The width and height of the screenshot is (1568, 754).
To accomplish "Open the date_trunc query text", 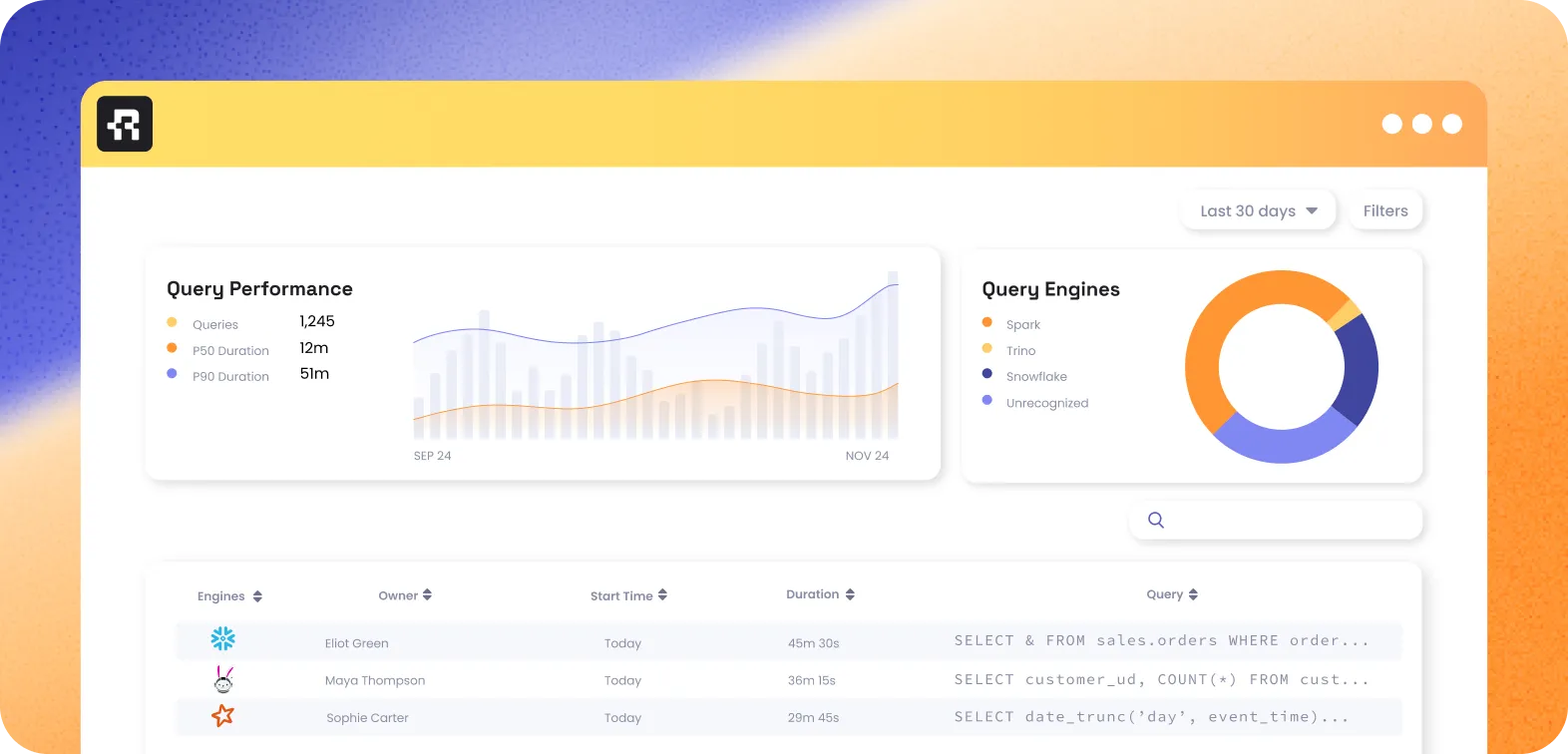I will [1152, 716].
